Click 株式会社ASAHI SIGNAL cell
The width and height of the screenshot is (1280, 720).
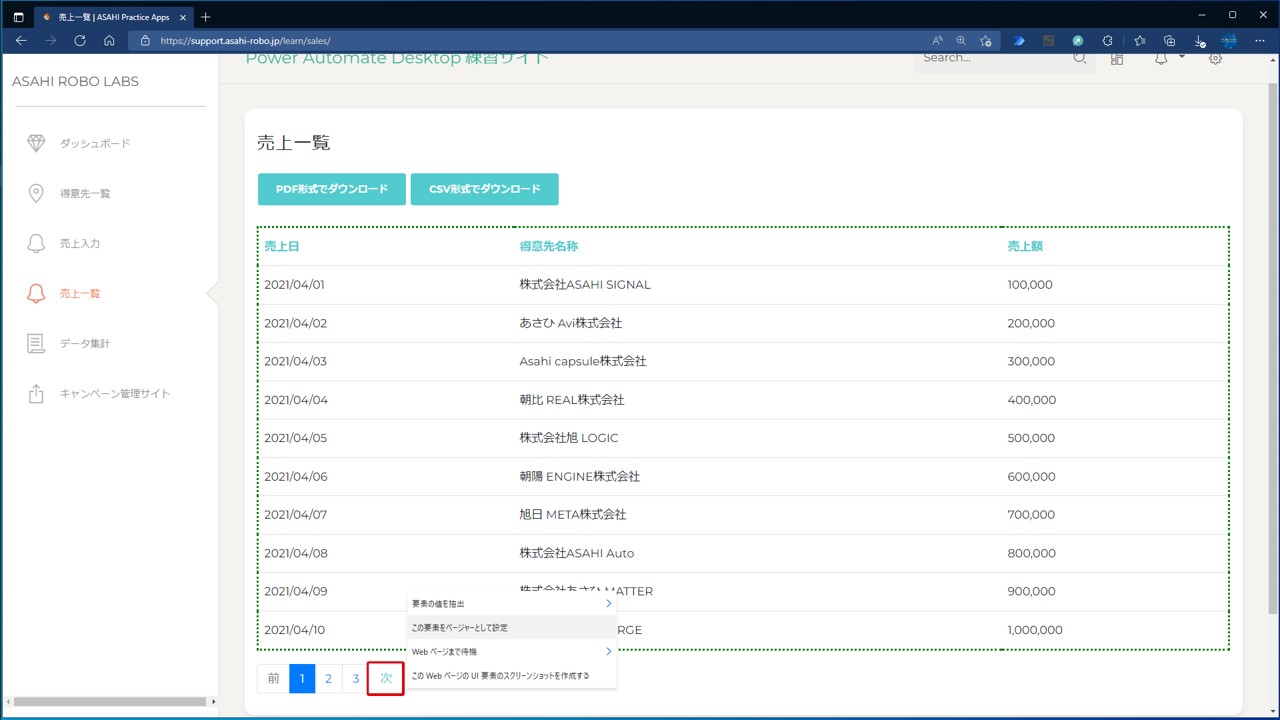[x=585, y=285]
